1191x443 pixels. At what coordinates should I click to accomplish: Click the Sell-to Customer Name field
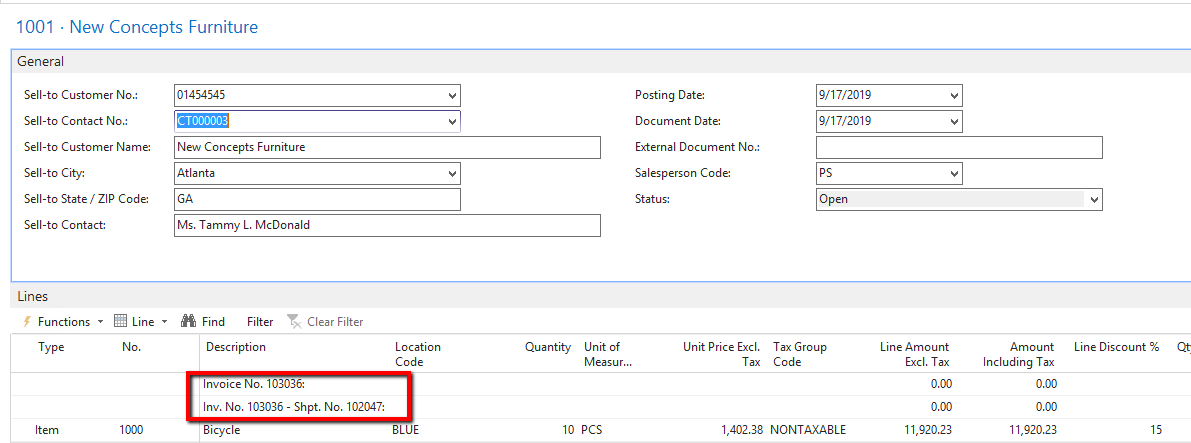(386, 148)
